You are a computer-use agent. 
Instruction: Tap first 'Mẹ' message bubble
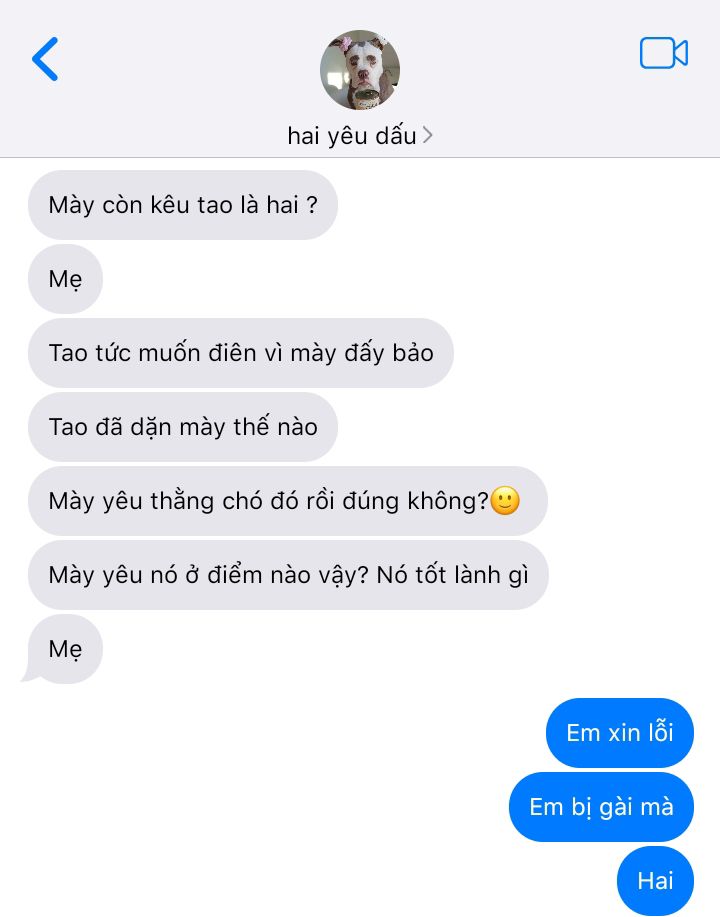[66, 279]
